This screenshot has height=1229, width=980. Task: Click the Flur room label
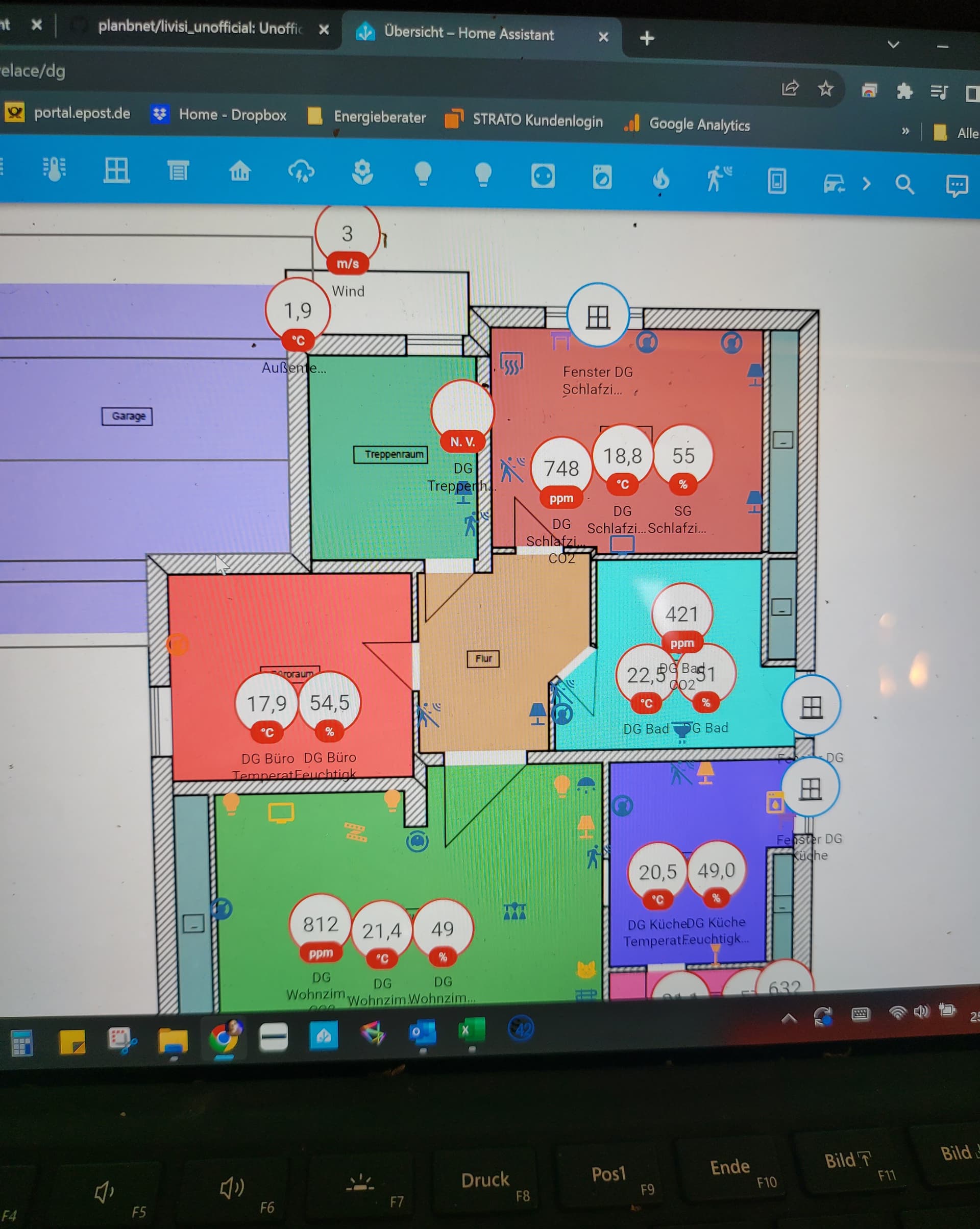483,658
